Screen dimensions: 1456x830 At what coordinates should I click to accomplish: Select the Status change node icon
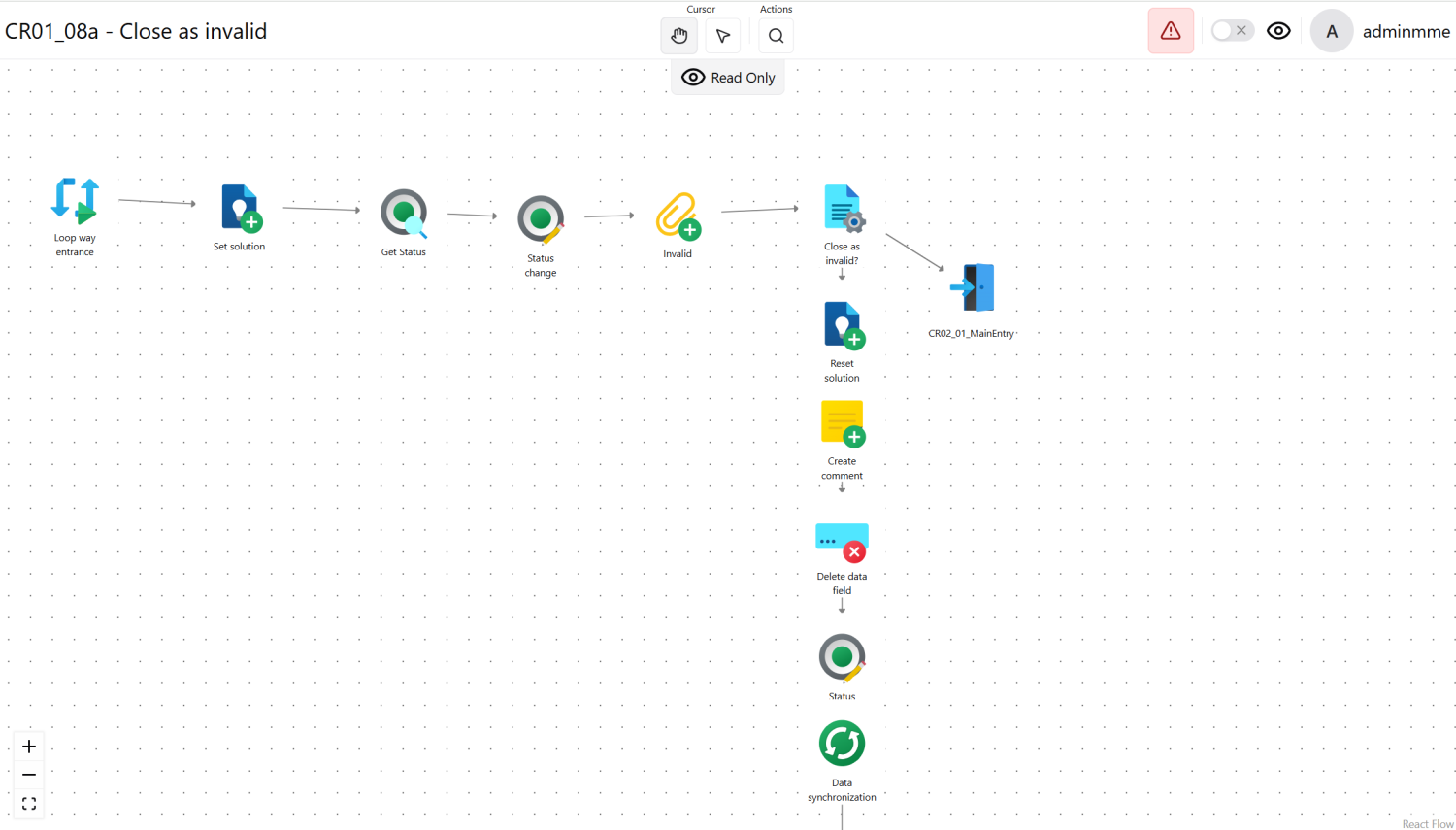coord(541,219)
